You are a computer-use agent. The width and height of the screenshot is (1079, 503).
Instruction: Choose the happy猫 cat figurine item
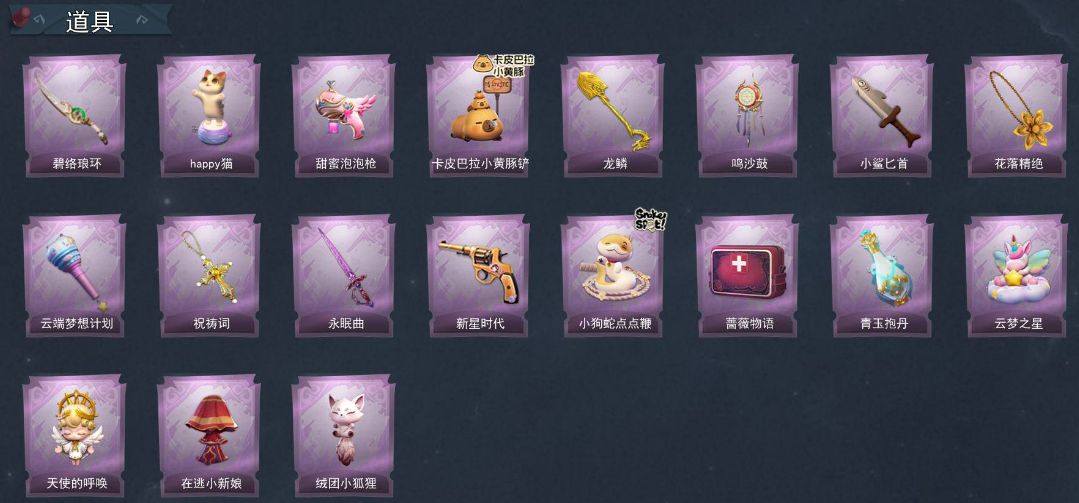coord(209,117)
